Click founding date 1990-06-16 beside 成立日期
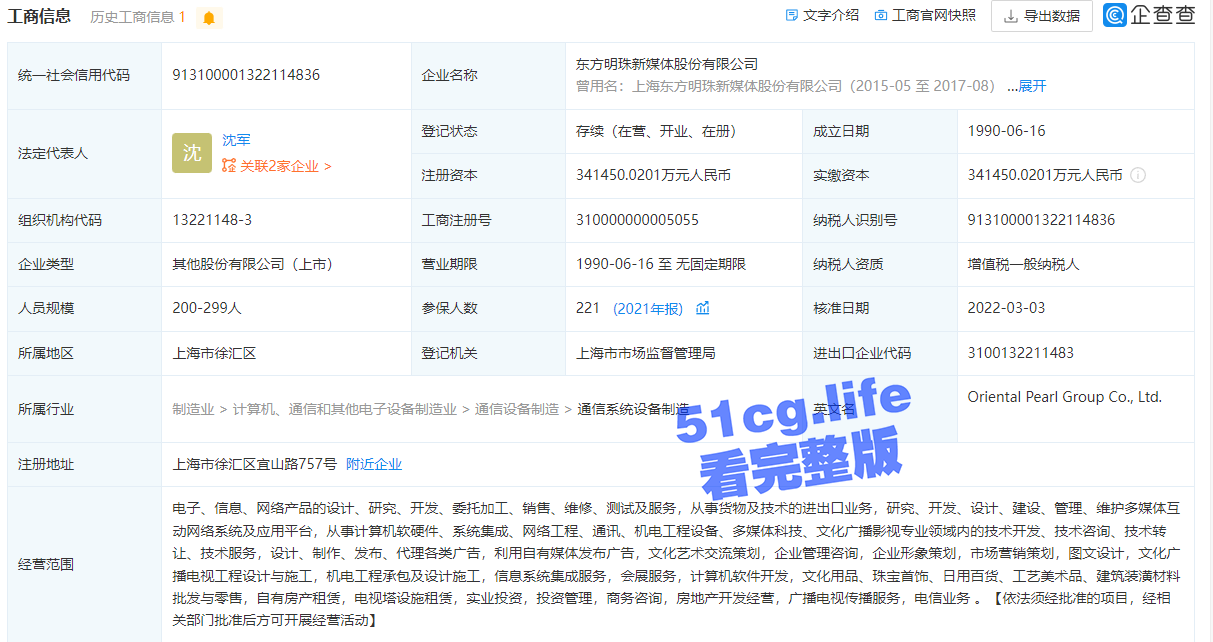The height and width of the screenshot is (642, 1213). click(1006, 131)
